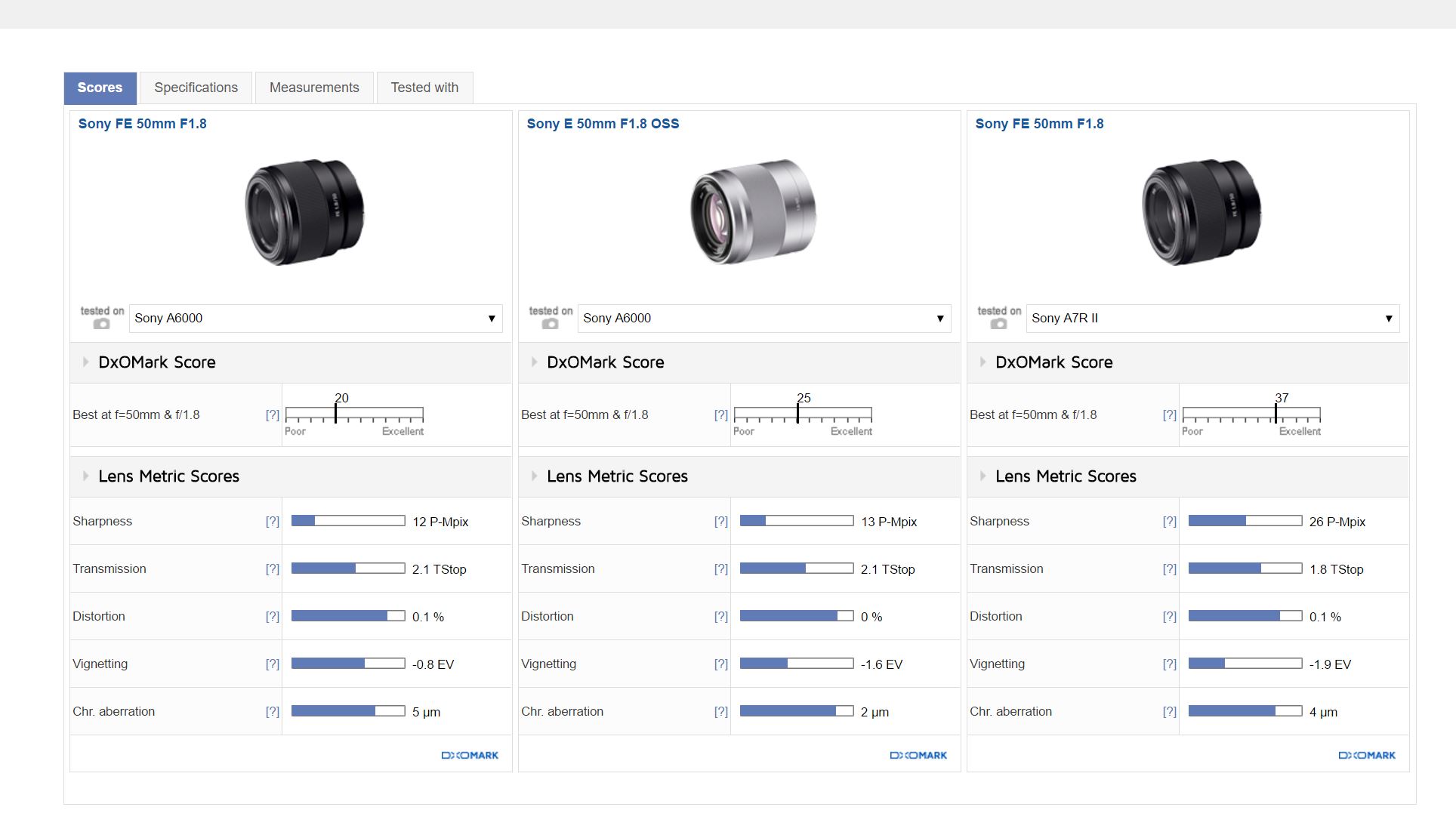Click the 26 P-Mpix sharpness bar
Screen dimensions: 1456x838
(1245, 521)
